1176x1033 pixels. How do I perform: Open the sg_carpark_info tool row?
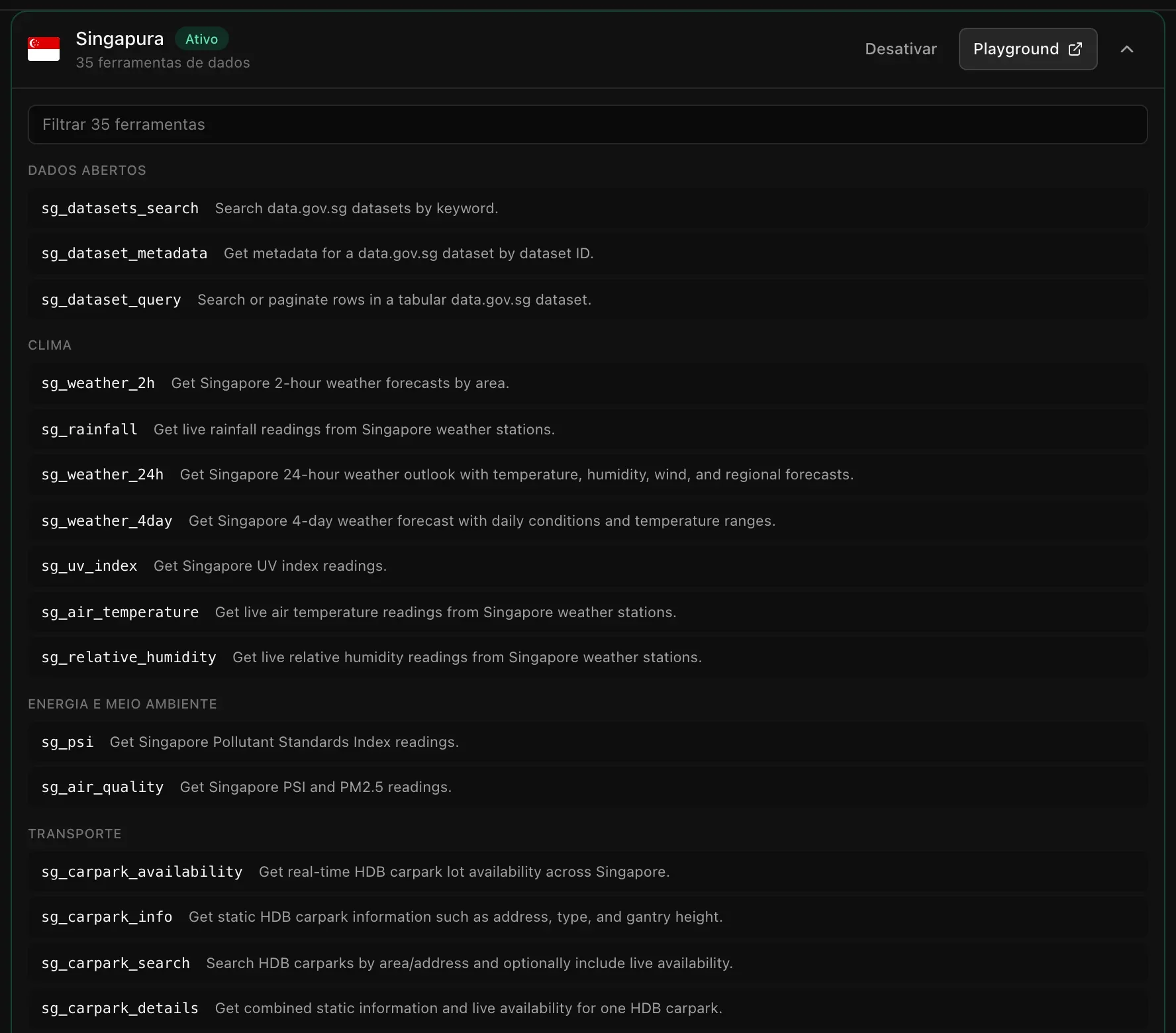pos(587,917)
